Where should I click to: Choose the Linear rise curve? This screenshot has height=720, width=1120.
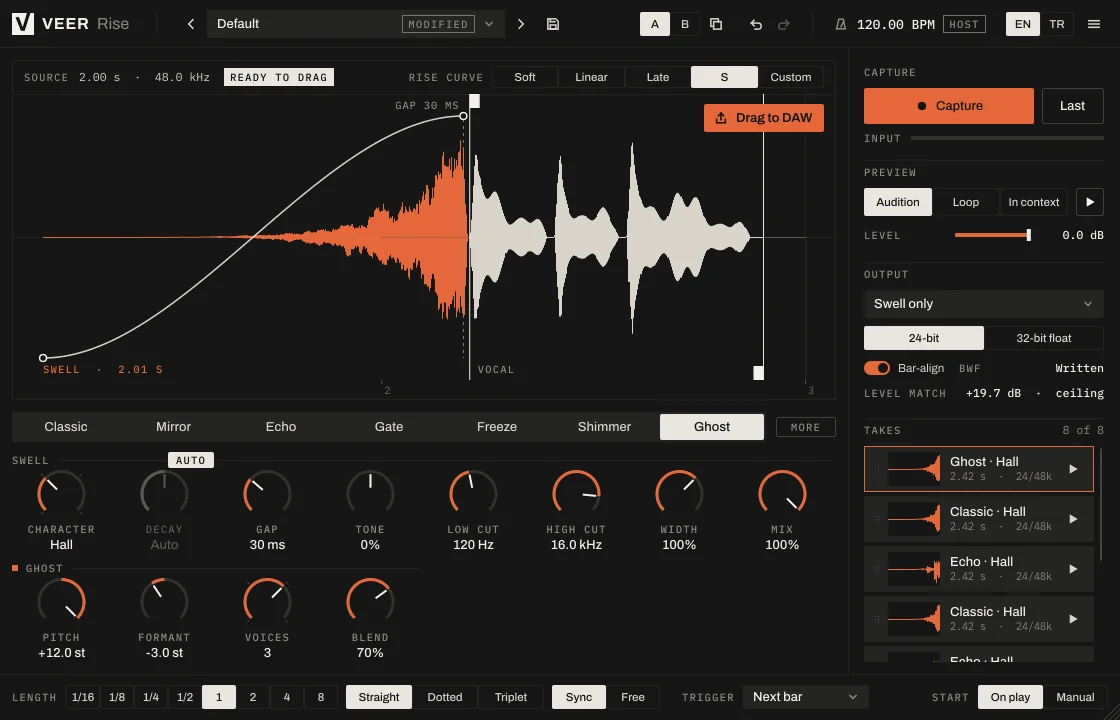point(591,77)
